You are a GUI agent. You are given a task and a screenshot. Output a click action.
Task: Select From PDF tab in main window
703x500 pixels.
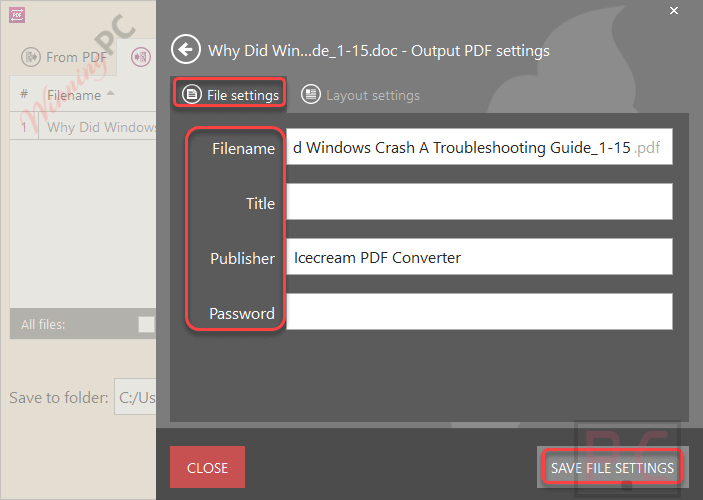[x=64, y=57]
